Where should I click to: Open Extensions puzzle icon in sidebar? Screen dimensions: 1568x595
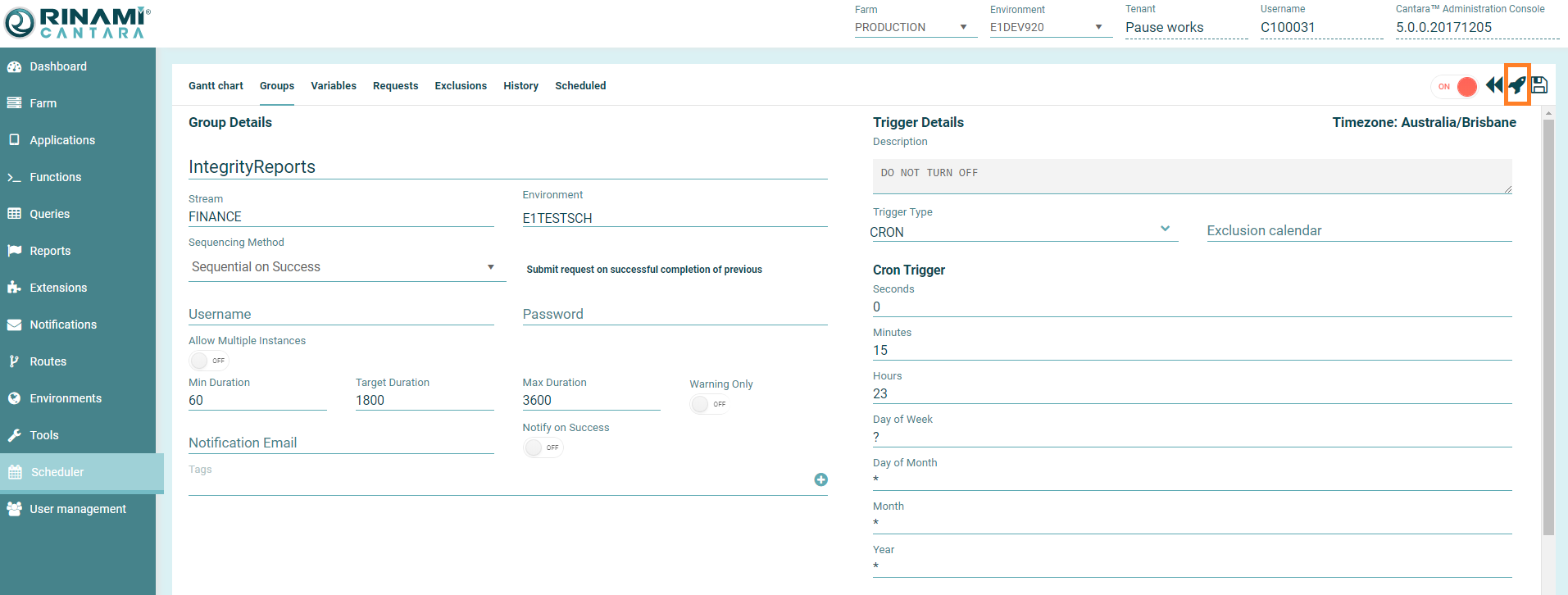pyautogui.click(x=57, y=288)
